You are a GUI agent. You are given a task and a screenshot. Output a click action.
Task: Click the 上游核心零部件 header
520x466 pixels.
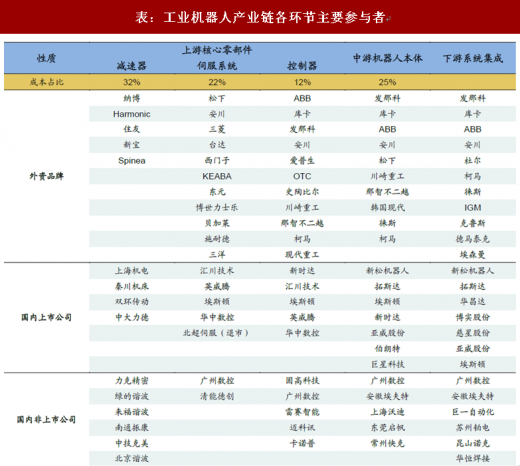tap(217, 50)
